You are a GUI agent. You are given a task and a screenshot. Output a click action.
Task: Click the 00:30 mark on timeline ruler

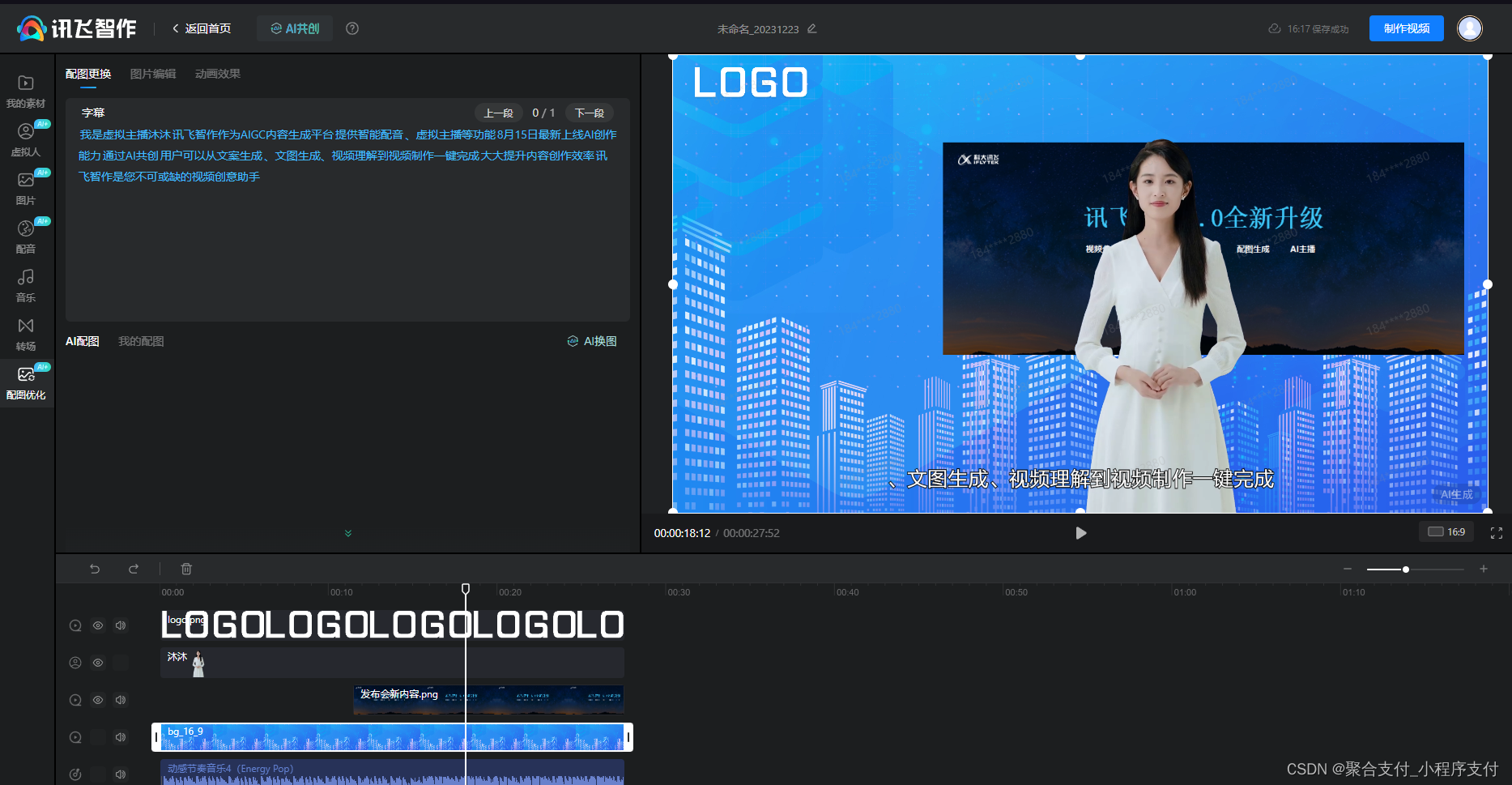pos(679,592)
